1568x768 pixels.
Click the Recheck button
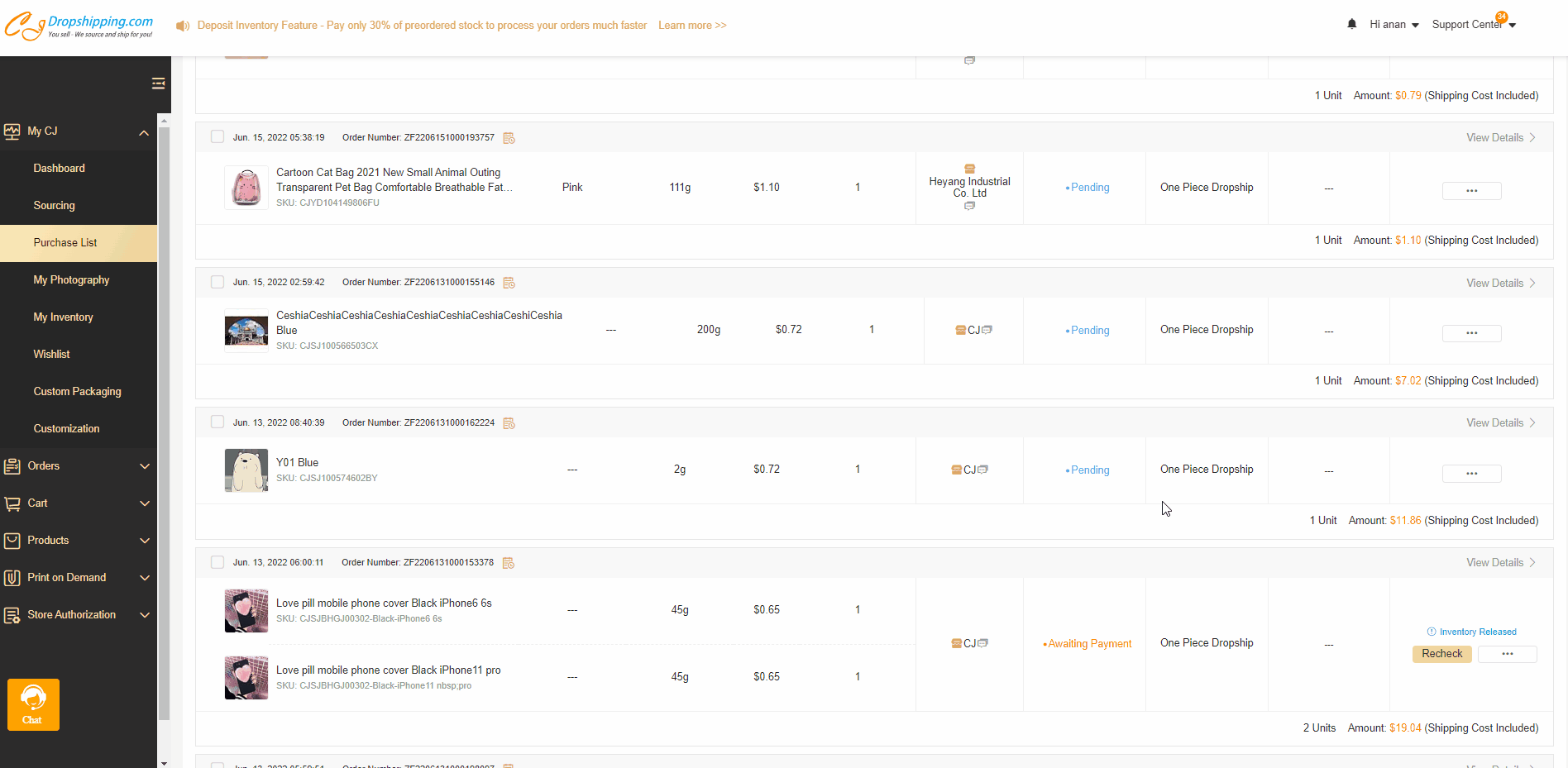(x=1441, y=654)
